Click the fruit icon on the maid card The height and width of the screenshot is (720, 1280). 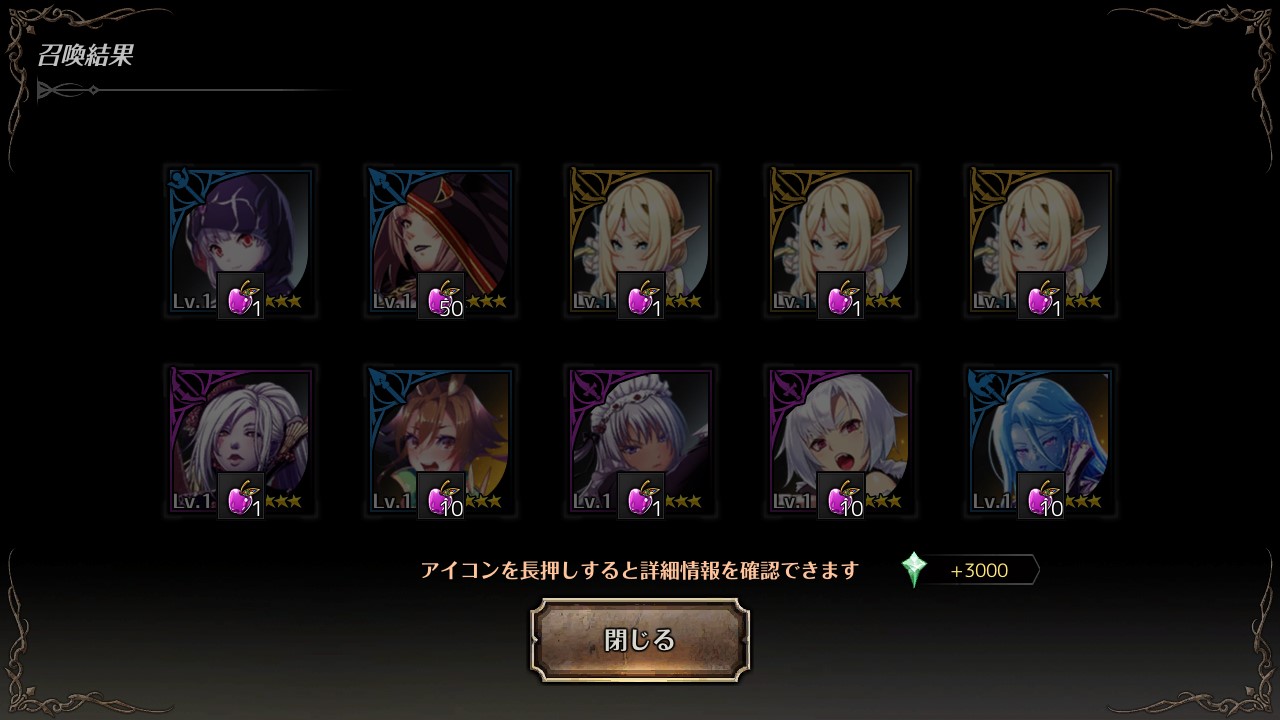(641, 496)
